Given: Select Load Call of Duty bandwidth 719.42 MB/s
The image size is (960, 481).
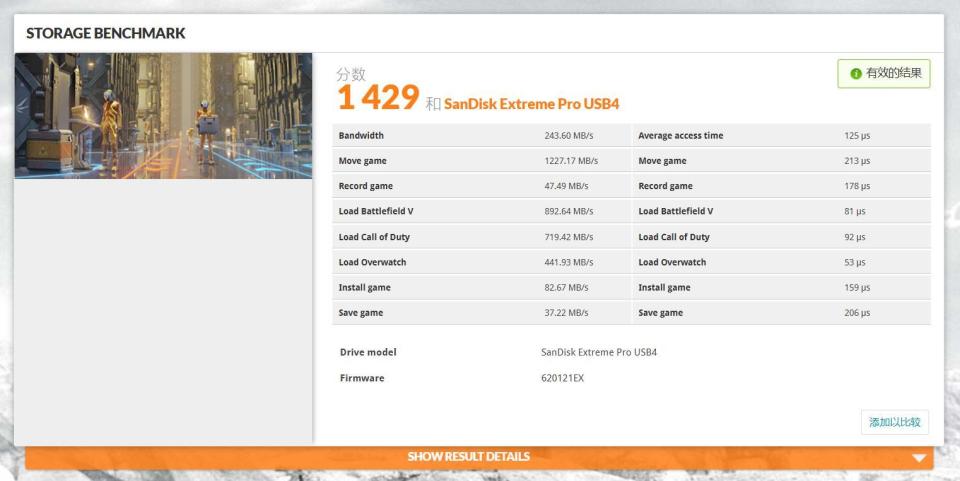Looking at the screenshot, I should pos(568,237).
